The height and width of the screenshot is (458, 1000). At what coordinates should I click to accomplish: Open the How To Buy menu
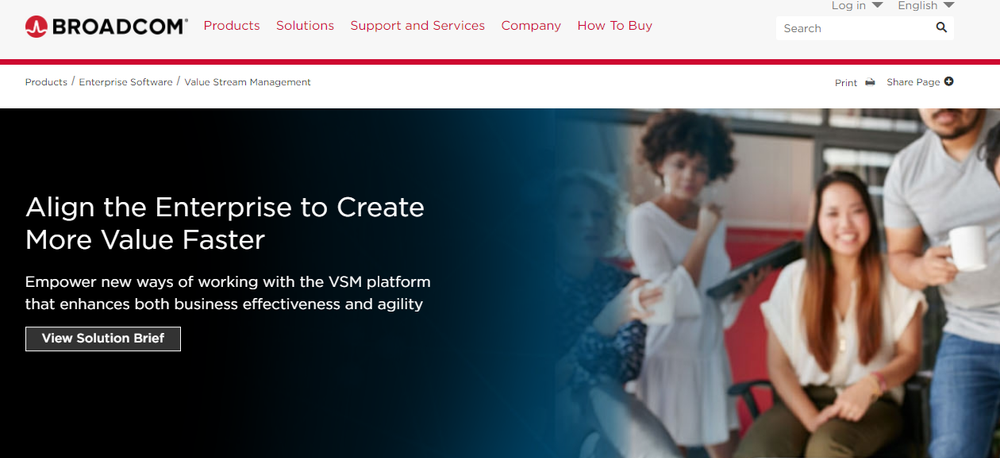[x=615, y=26]
